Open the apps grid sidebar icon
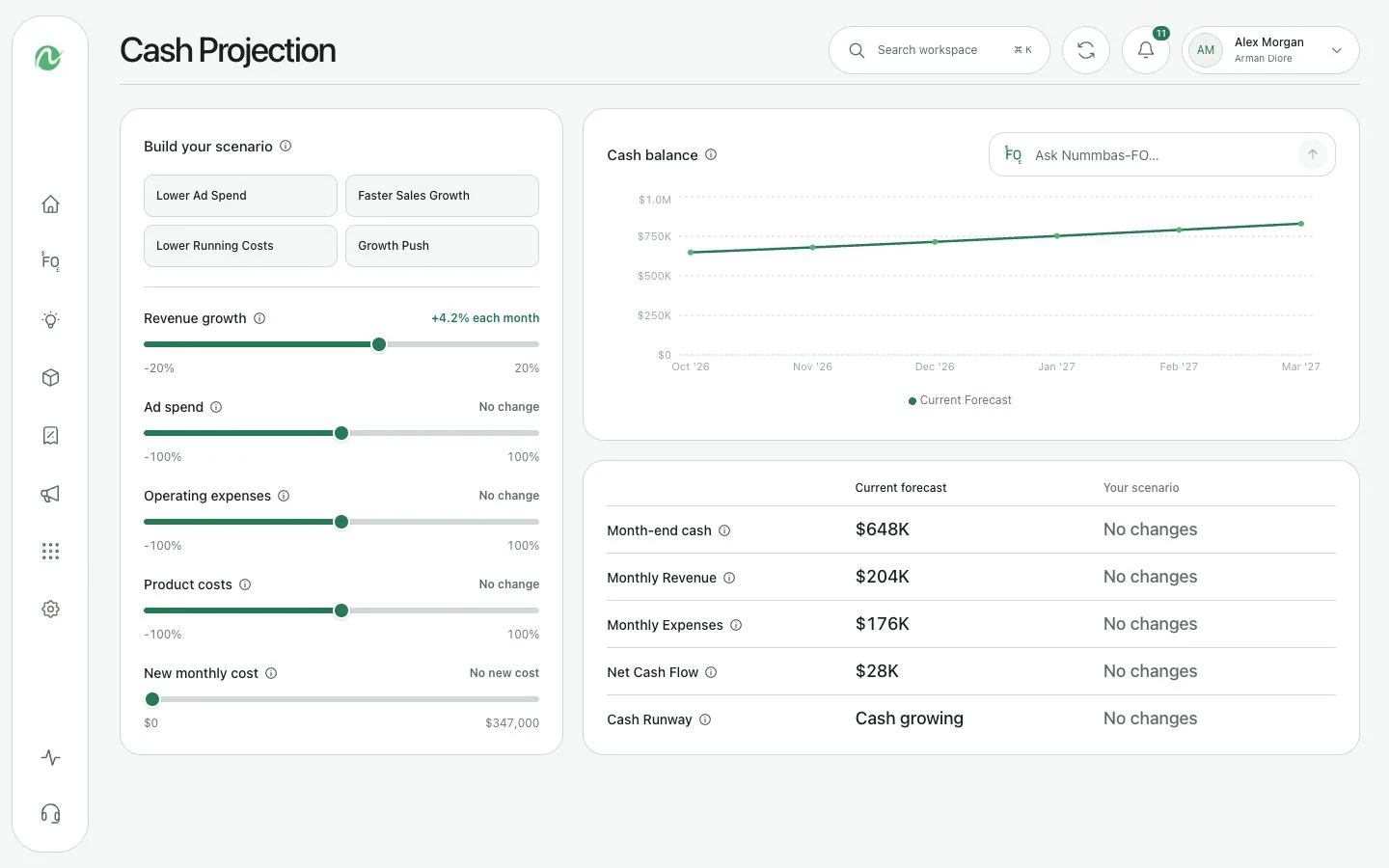 tap(51, 552)
